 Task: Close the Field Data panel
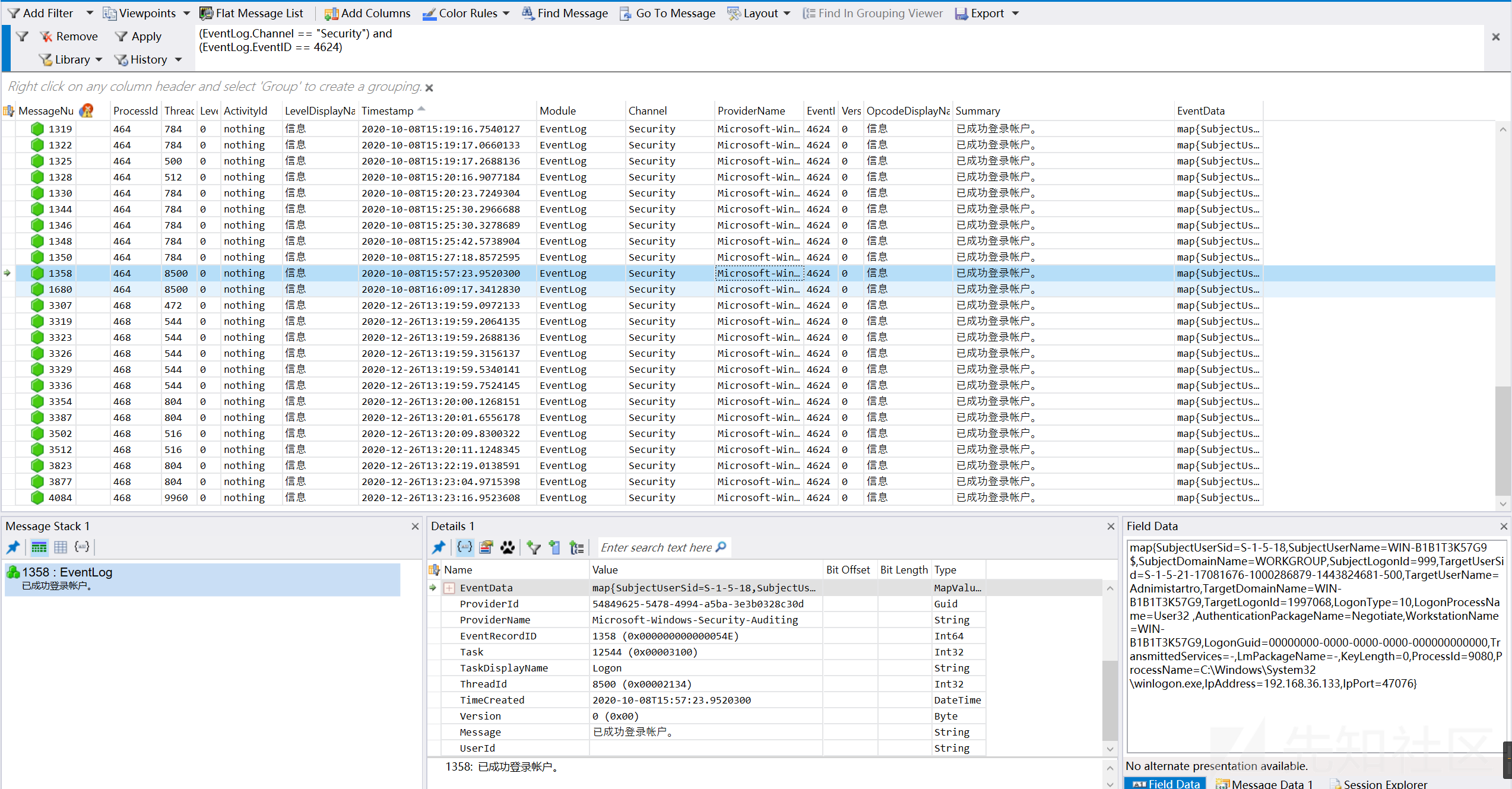[x=1504, y=526]
